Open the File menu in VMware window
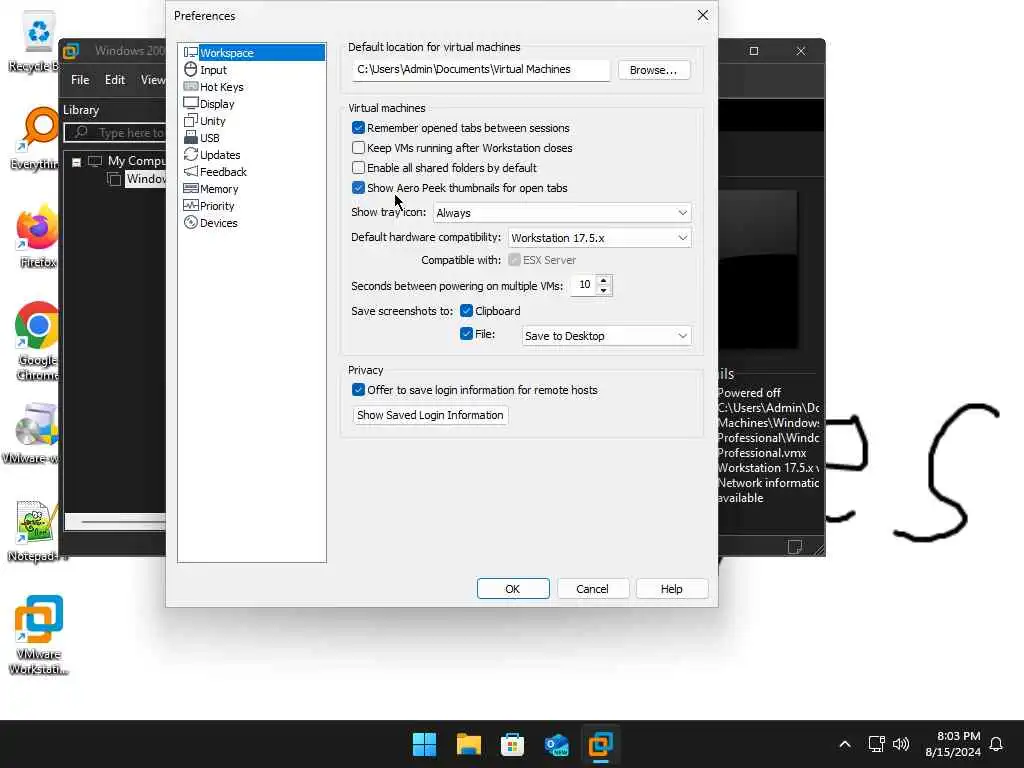The width and height of the screenshot is (1024, 768). [80, 80]
